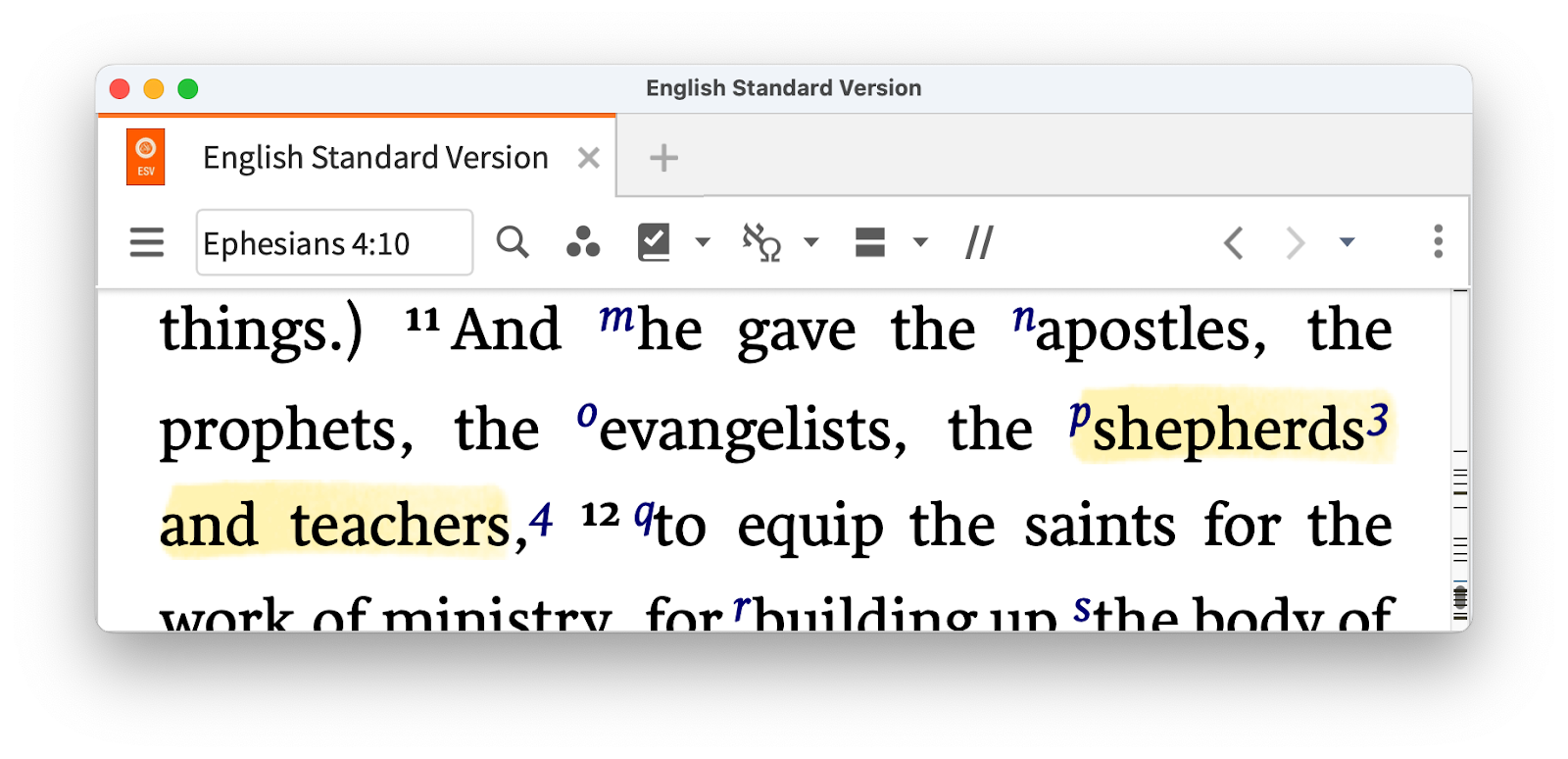This screenshot has height=759, width=1568.
Task: Maximize the window with the green button
Action: point(188,89)
